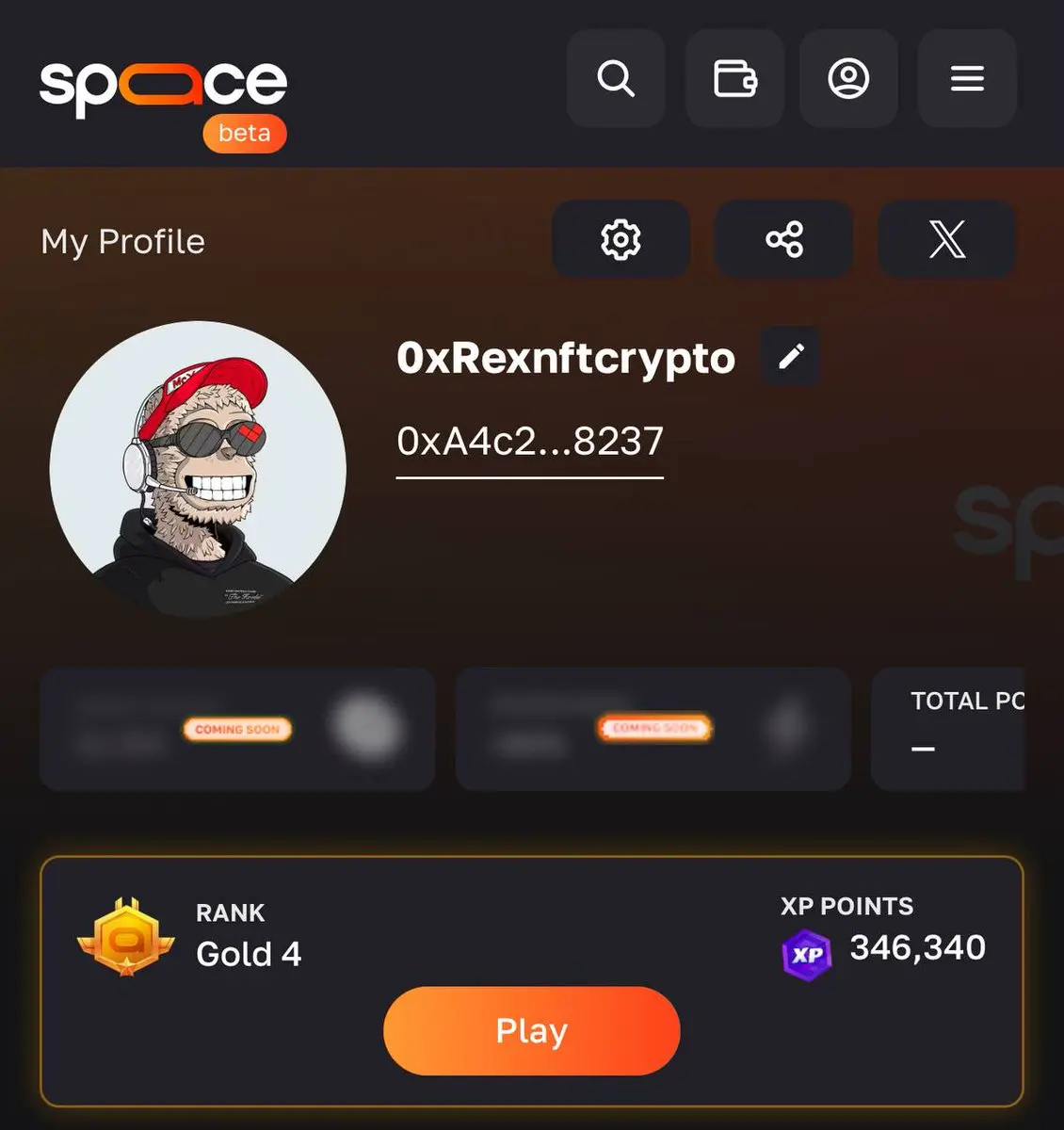Screen dimensions: 1064x1130
Task: Click the wallet address 0xA4c2...8237
Action: coord(530,441)
